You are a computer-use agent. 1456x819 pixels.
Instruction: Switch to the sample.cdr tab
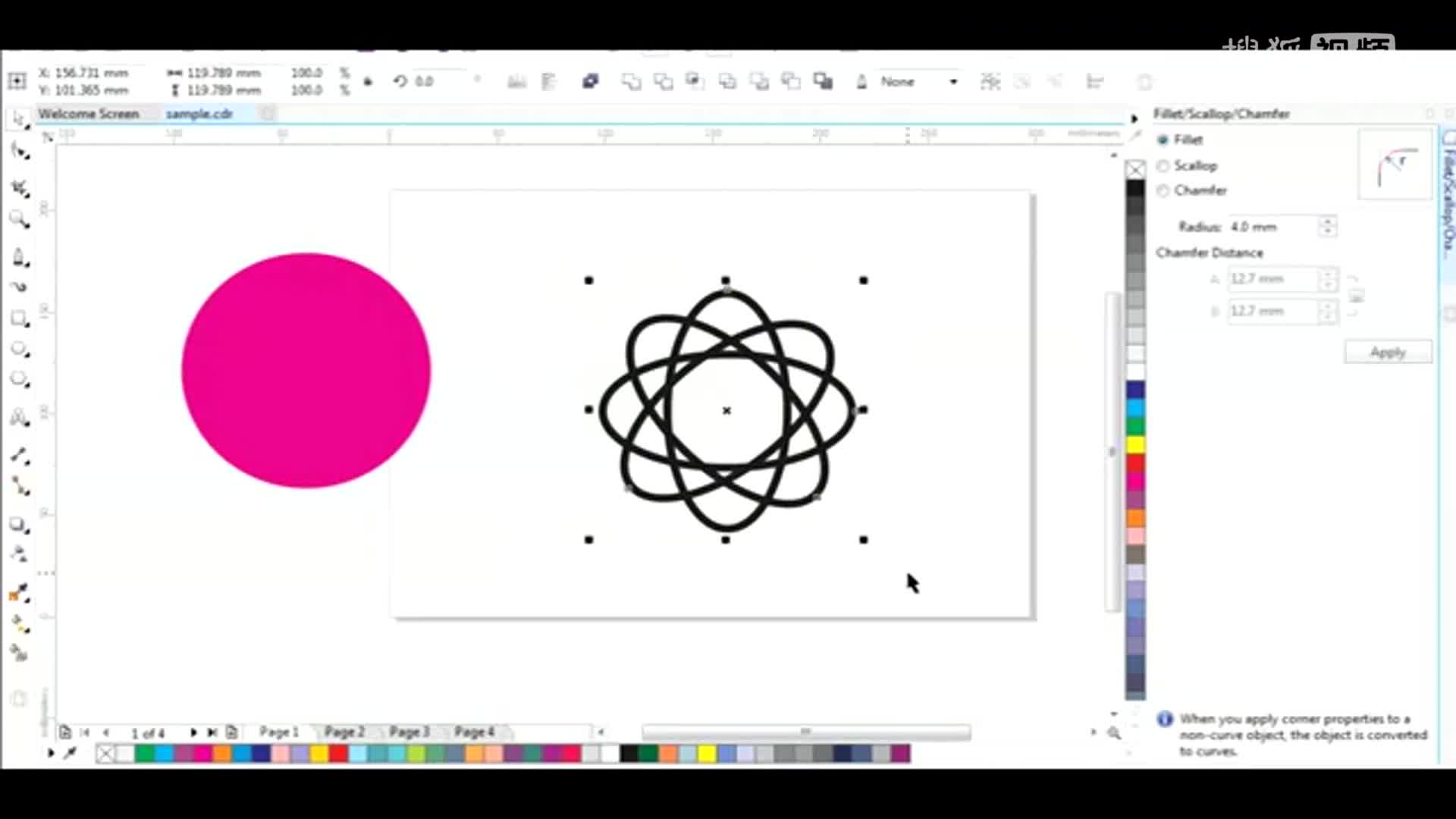(x=199, y=114)
